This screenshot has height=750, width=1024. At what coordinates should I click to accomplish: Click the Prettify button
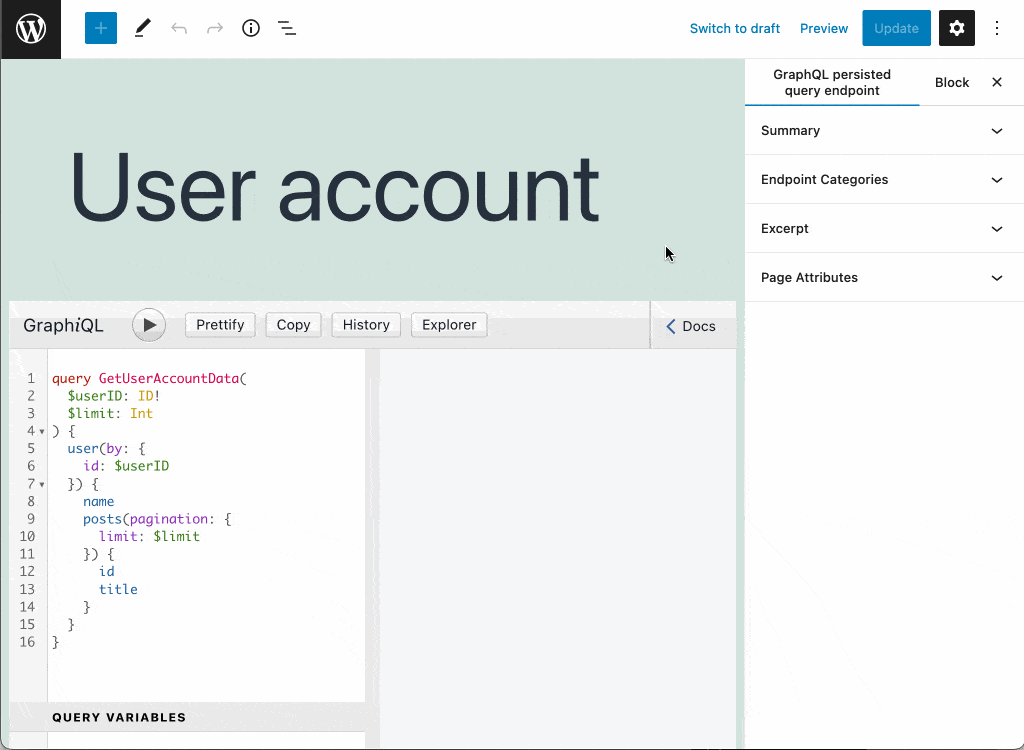click(220, 325)
